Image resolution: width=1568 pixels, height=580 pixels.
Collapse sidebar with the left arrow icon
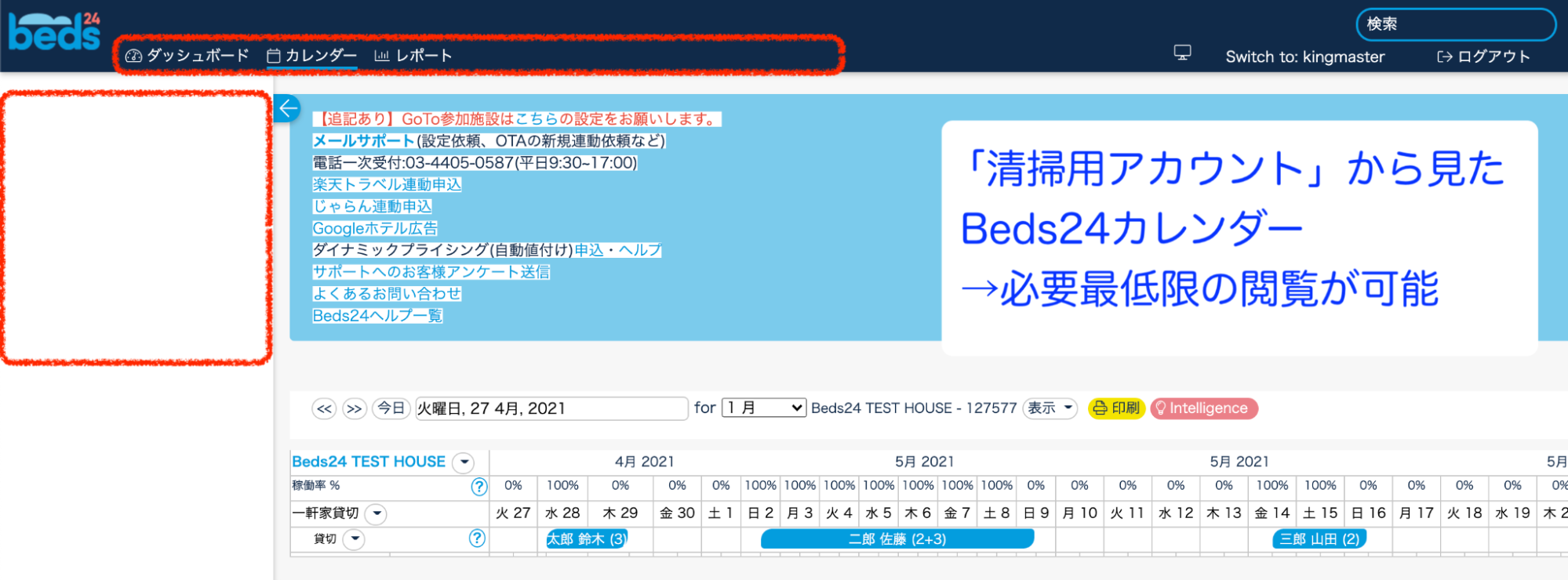[288, 108]
